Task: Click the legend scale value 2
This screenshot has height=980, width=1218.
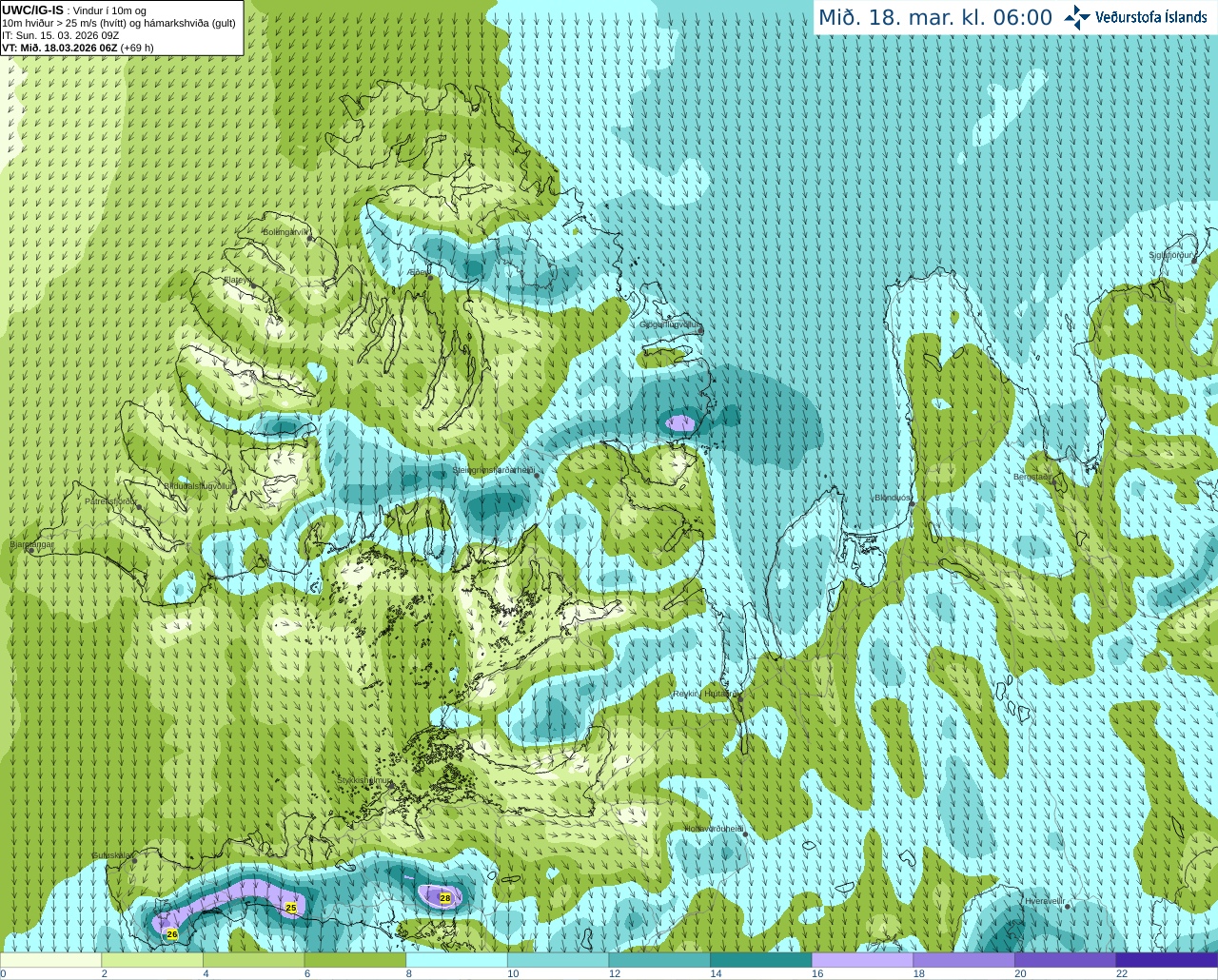Action: point(105,973)
